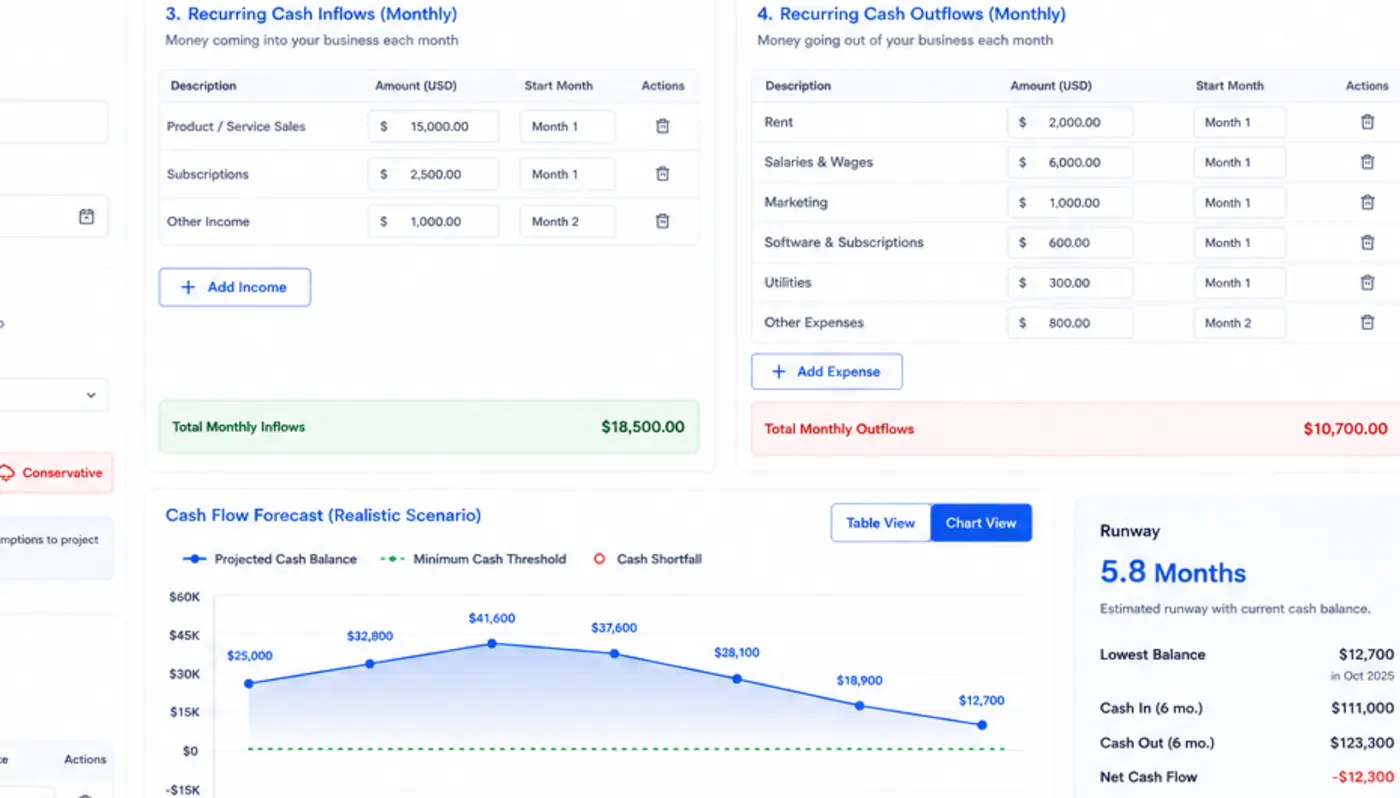1400x798 pixels.
Task: Toggle Minimum Cash Threshold legend item
Action: point(474,559)
